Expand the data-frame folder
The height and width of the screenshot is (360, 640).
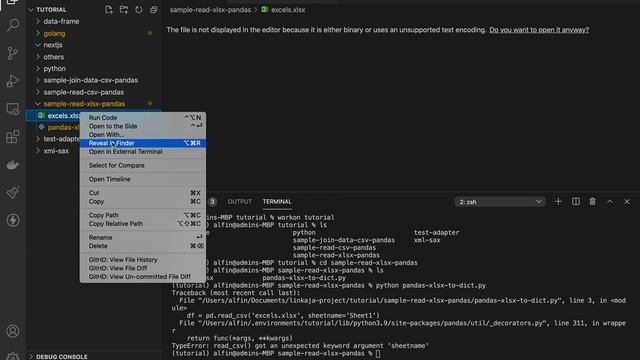click(x=93, y=21)
